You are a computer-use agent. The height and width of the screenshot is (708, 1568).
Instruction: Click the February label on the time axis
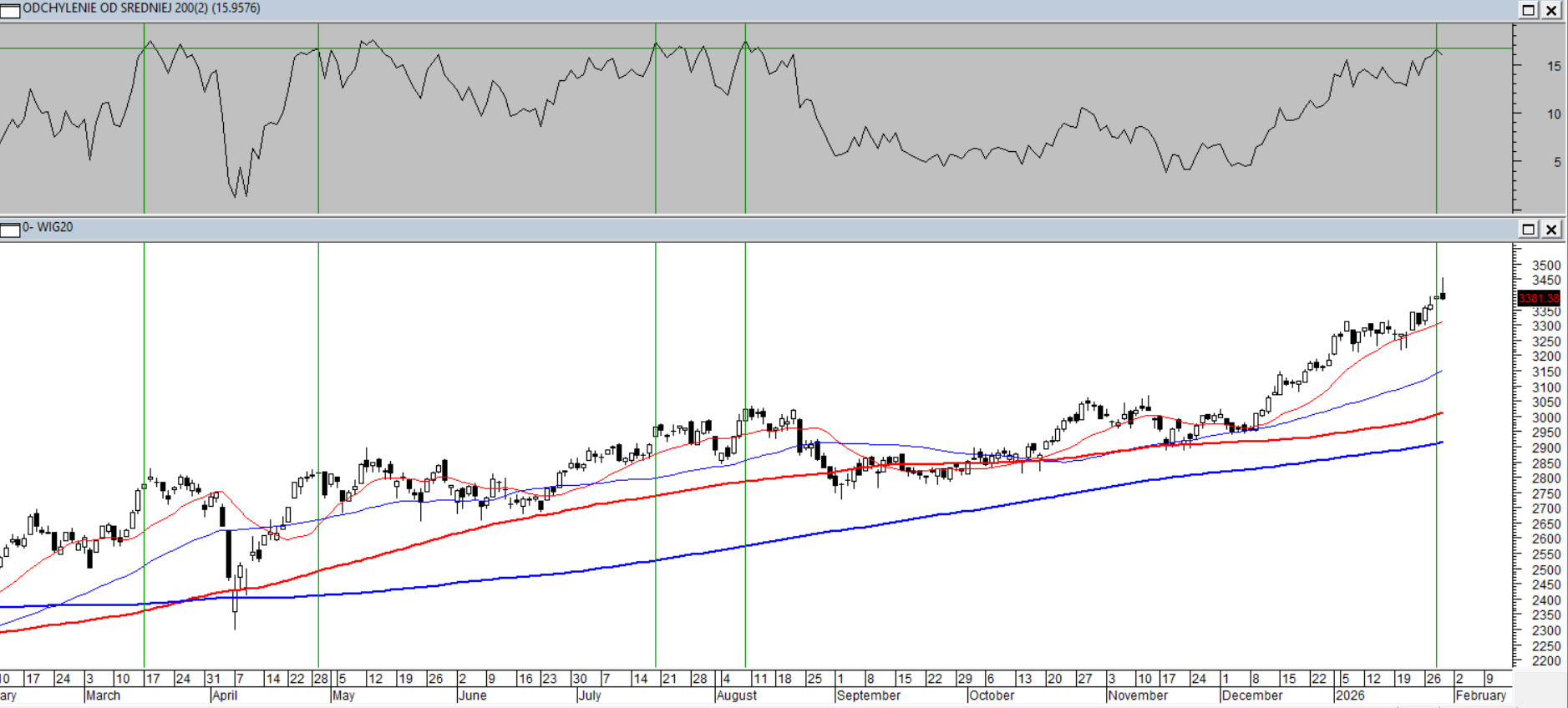coord(1480,695)
